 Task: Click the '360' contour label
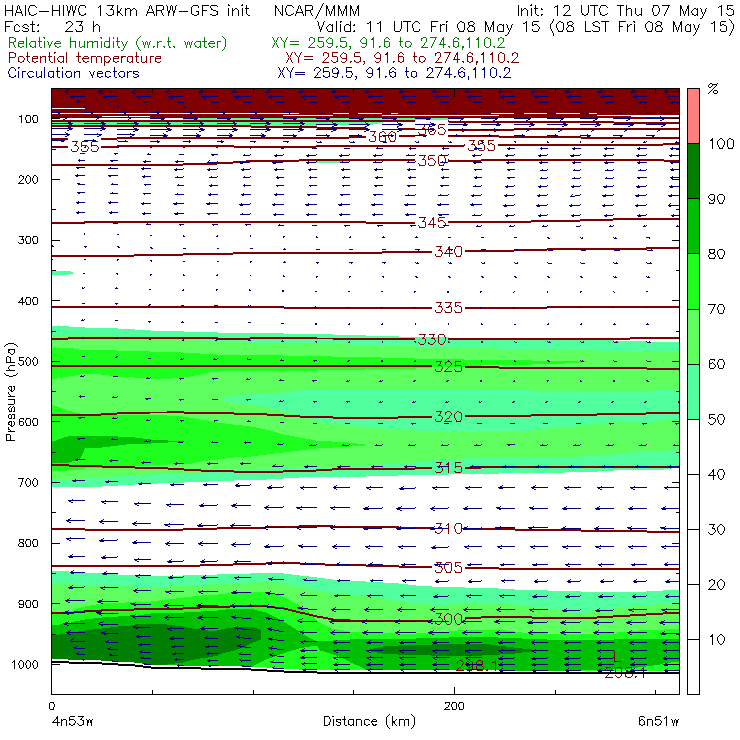point(382,137)
